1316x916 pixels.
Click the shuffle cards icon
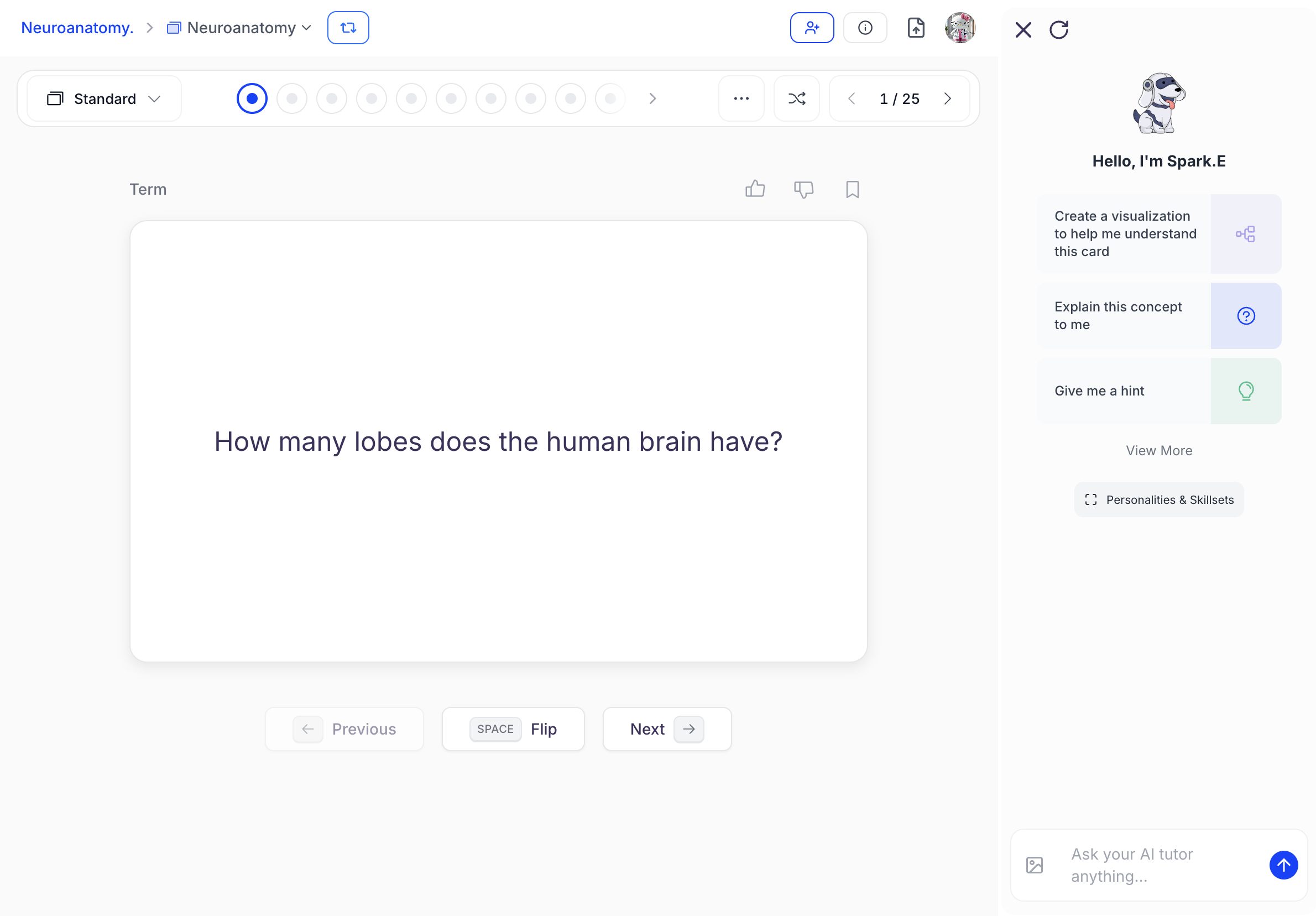click(797, 98)
